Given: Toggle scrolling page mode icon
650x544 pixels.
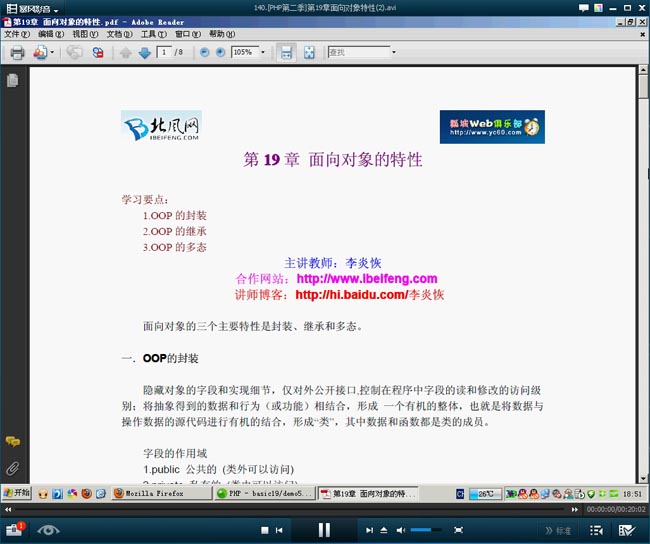Looking at the screenshot, I should click(286, 53).
